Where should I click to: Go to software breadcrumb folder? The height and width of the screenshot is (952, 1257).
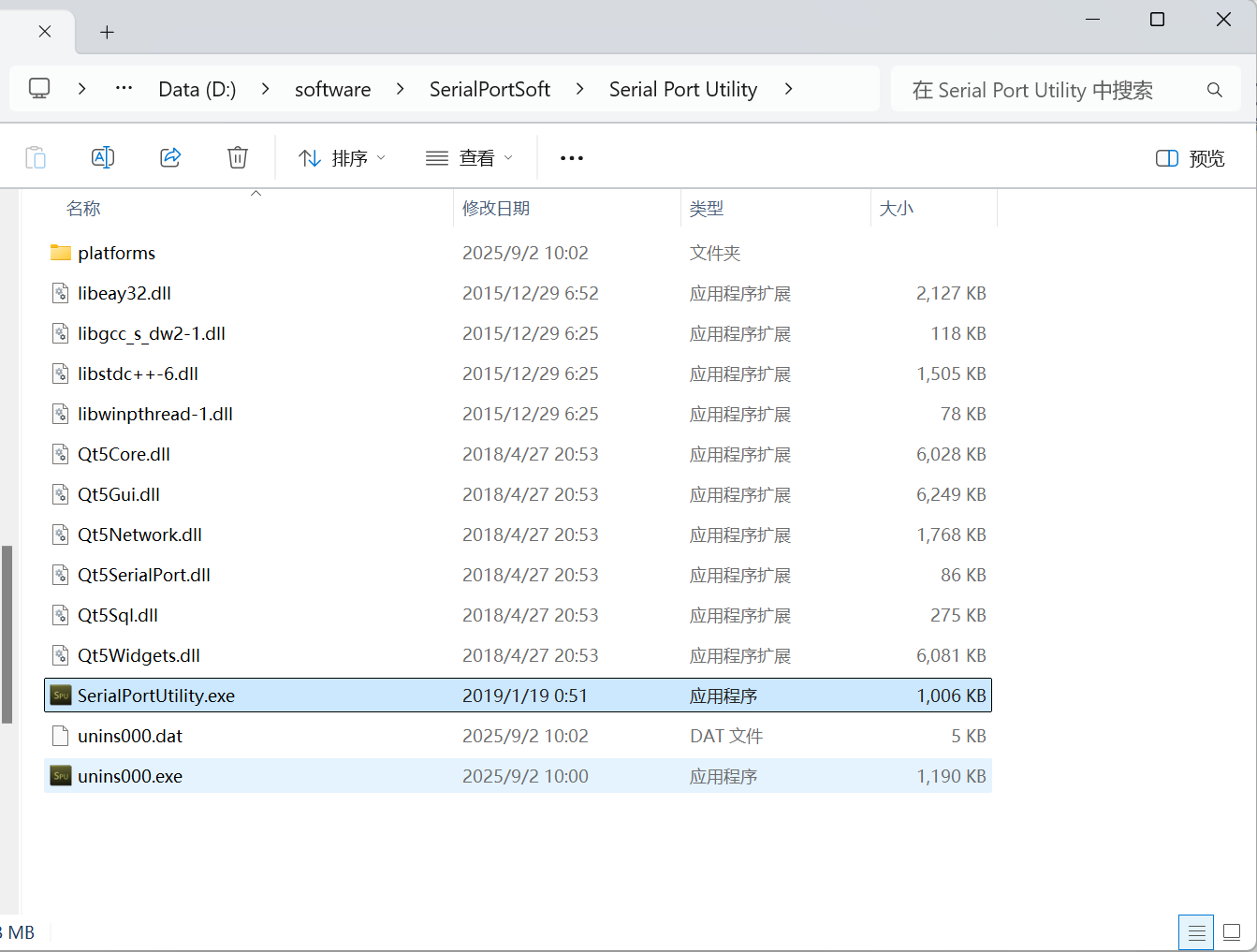pyautogui.click(x=332, y=89)
